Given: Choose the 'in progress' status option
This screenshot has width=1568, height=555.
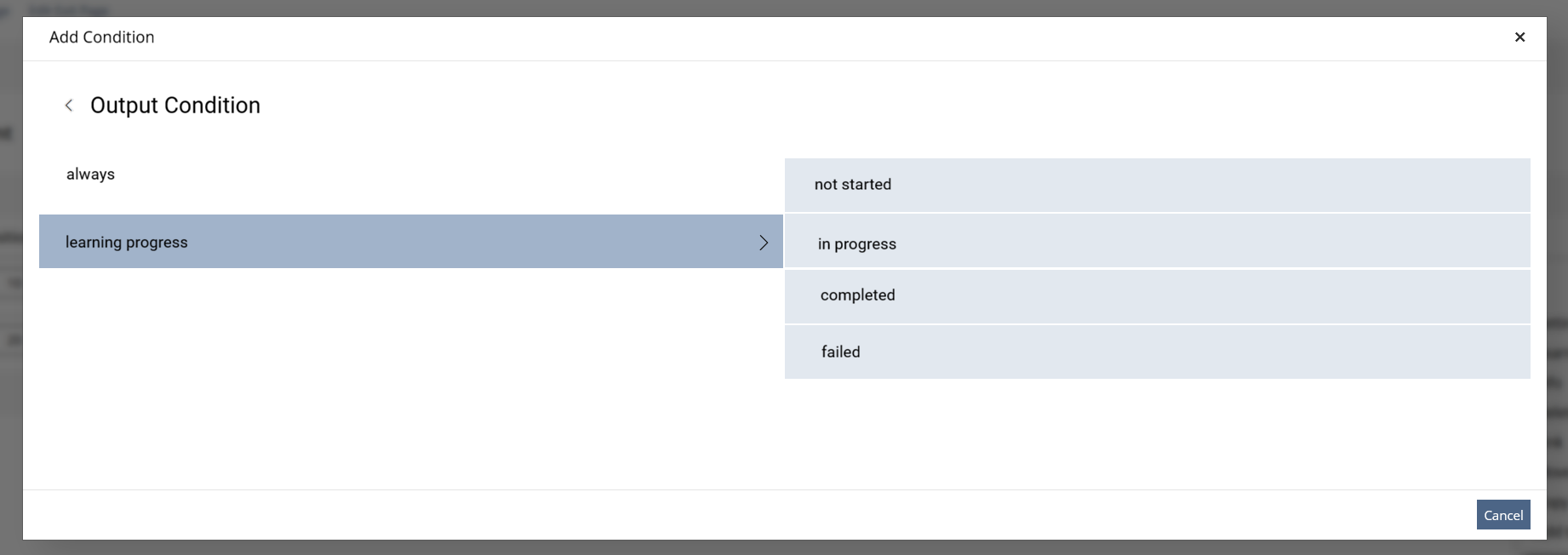Looking at the screenshot, I should coord(1158,241).
